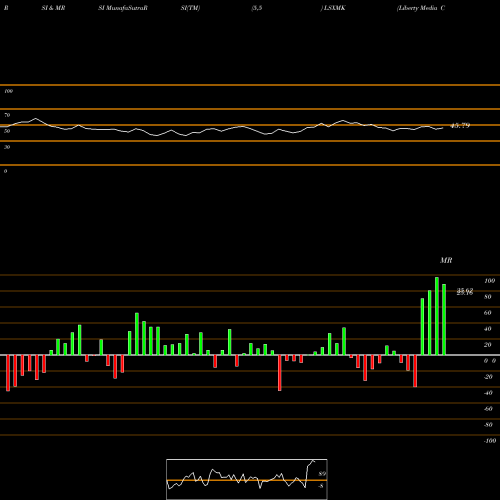Click the white zero baseline of MR chart
Screen dimensions: 500x500
point(250,355)
